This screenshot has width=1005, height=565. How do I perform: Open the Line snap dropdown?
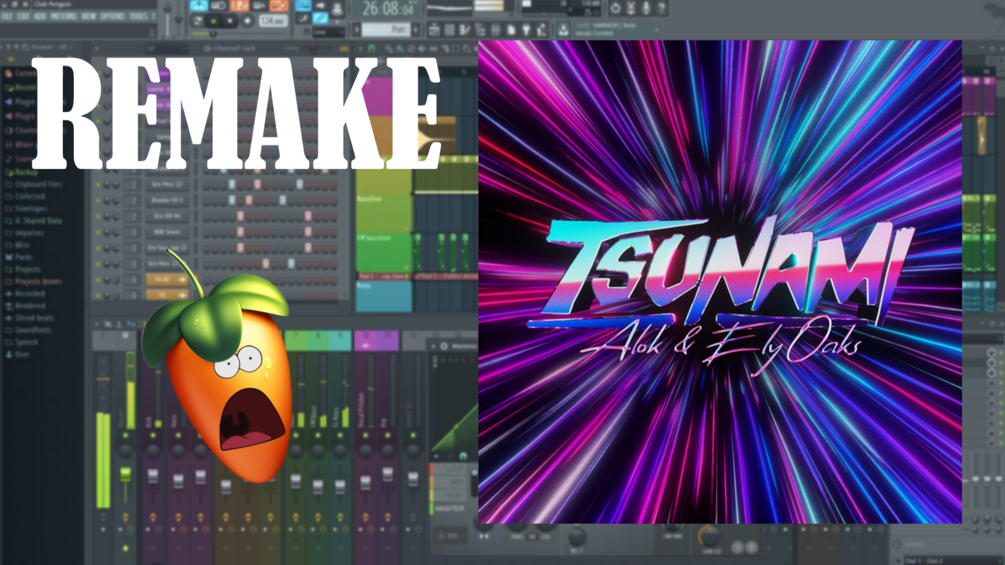point(329,32)
